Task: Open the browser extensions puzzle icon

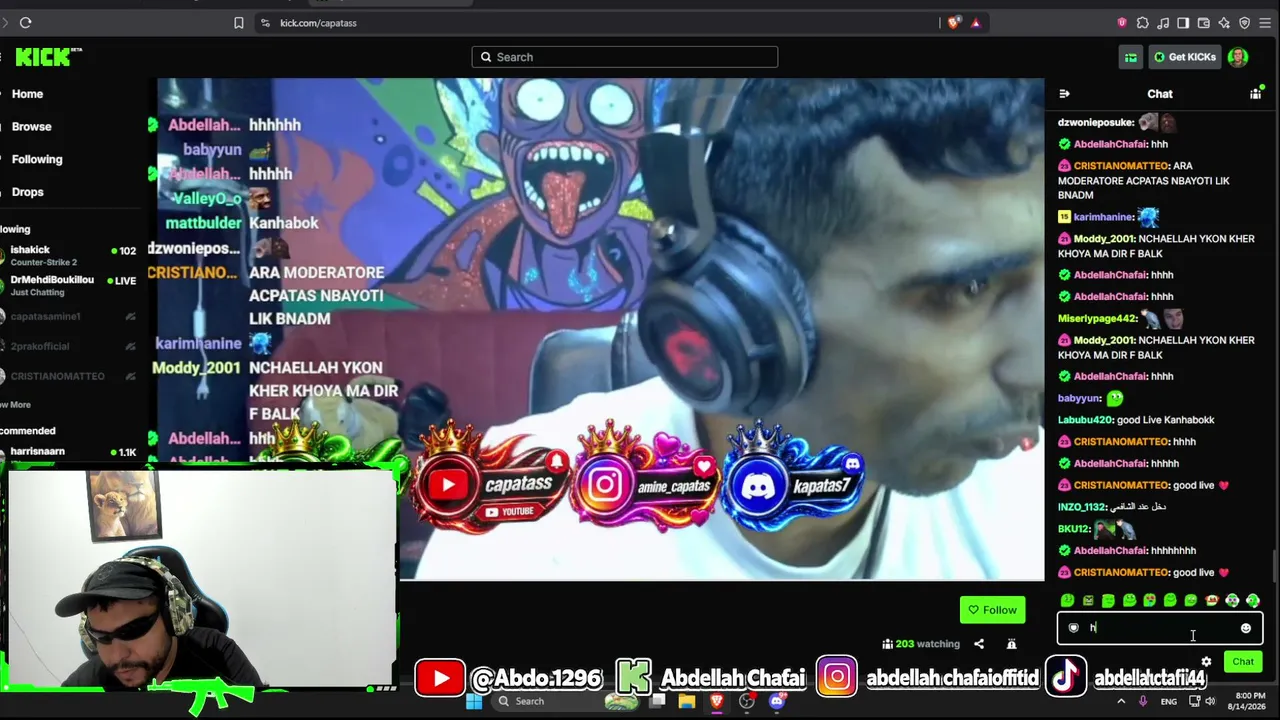Action: [1143, 23]
